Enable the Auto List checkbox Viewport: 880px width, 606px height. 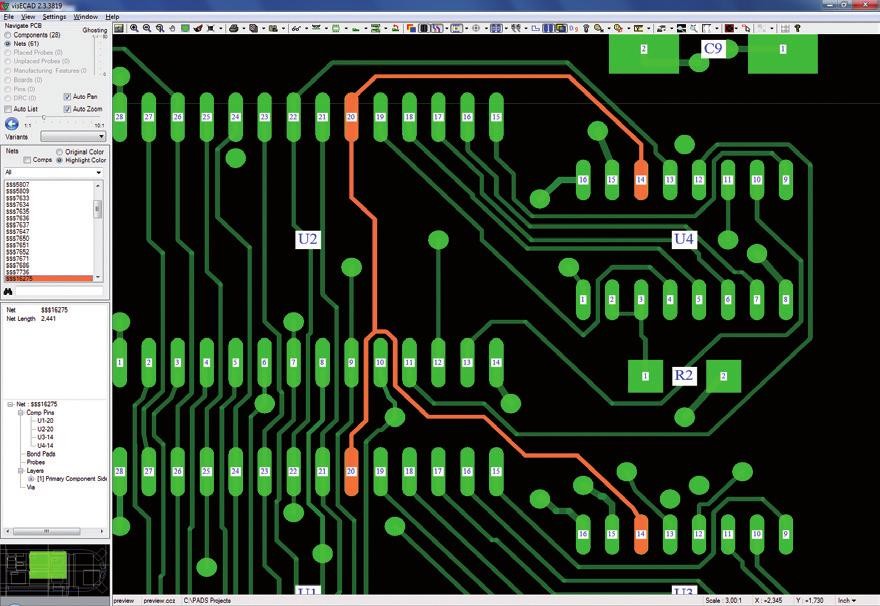[x=9, y=108]
